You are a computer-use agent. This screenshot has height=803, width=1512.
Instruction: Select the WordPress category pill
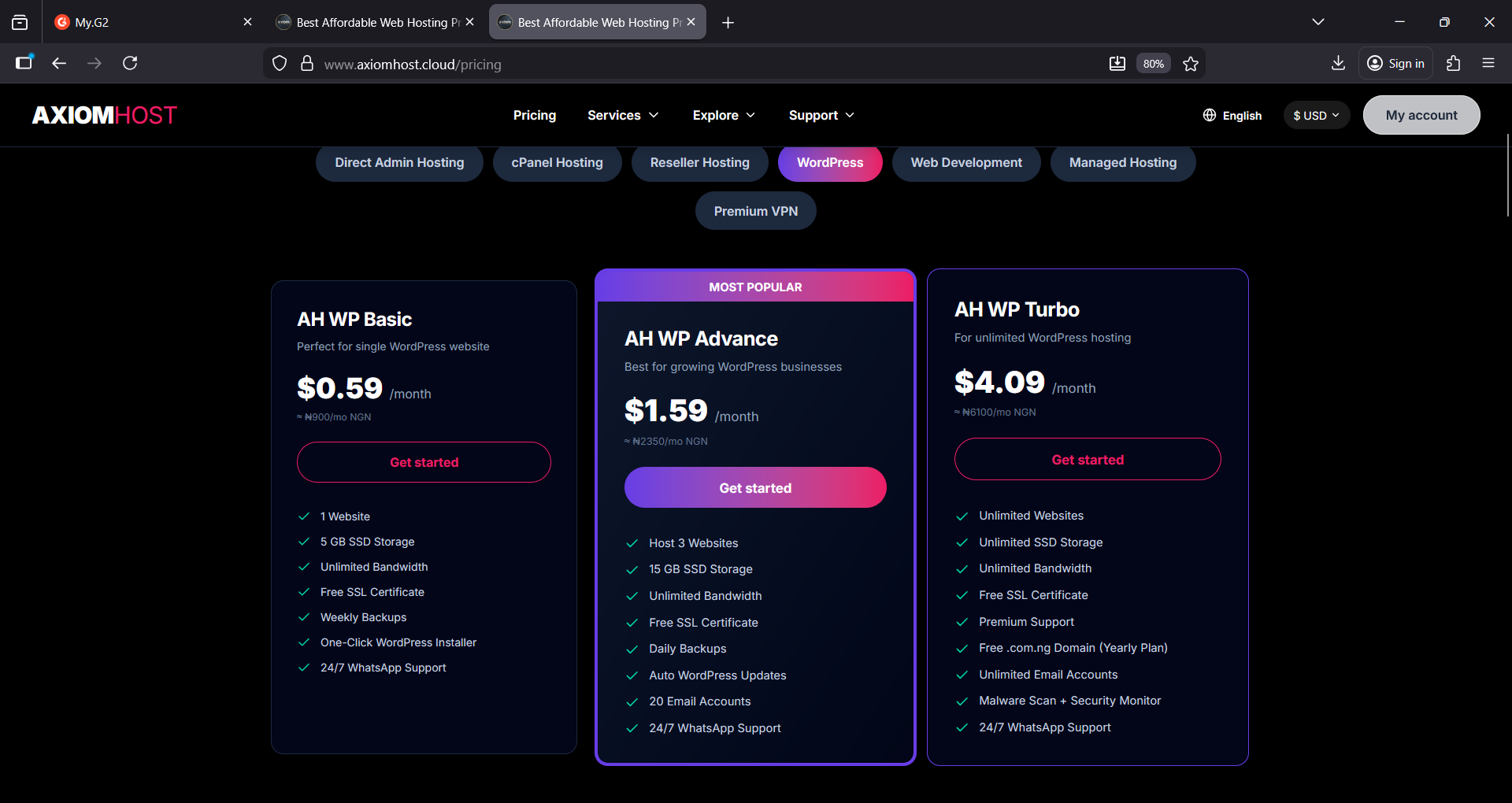tap(830, 163)
